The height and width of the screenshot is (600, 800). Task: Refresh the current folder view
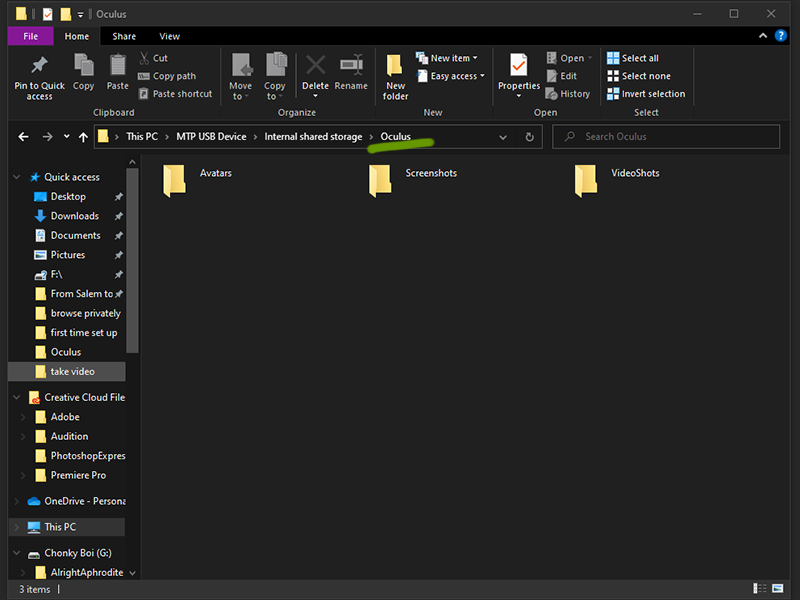[530, 137]
